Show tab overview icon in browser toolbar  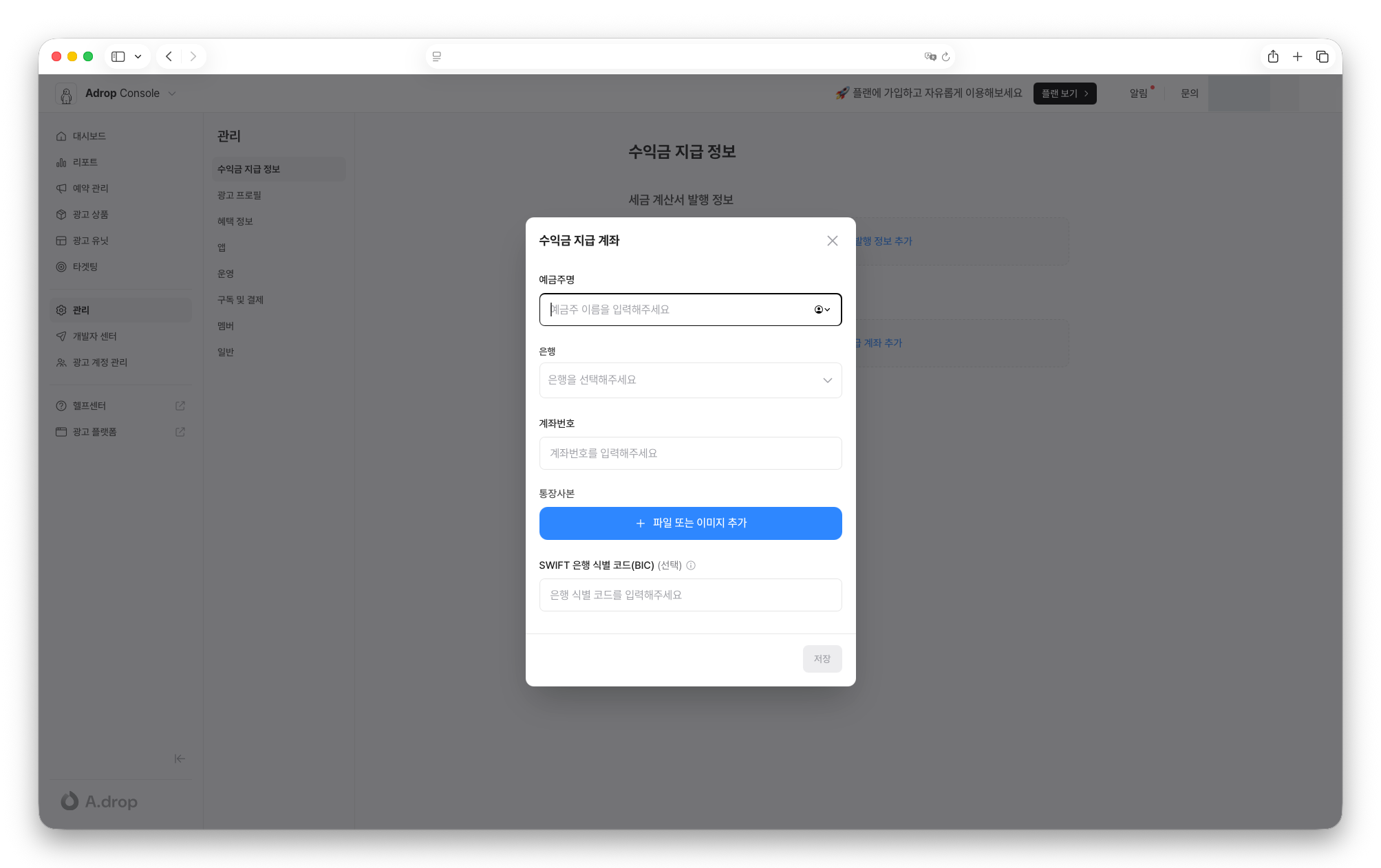point(1322,56)
